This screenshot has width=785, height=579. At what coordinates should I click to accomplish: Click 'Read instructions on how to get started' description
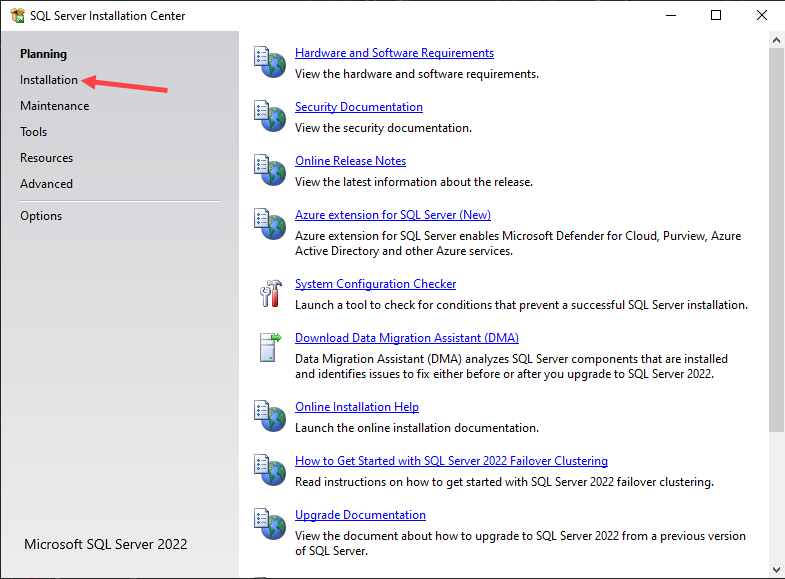(504, 482)
